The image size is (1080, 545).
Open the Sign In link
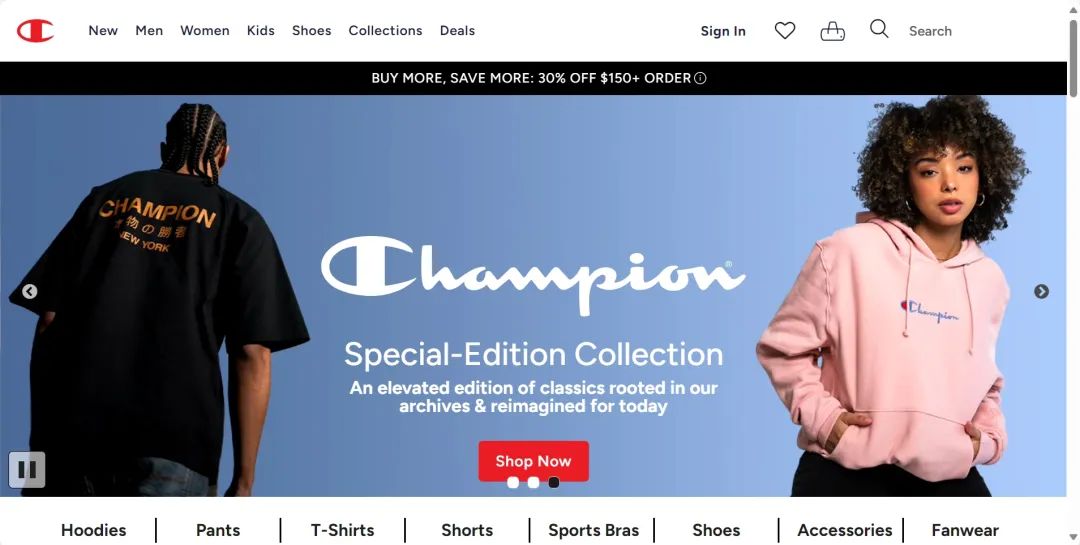pos(723,31)
